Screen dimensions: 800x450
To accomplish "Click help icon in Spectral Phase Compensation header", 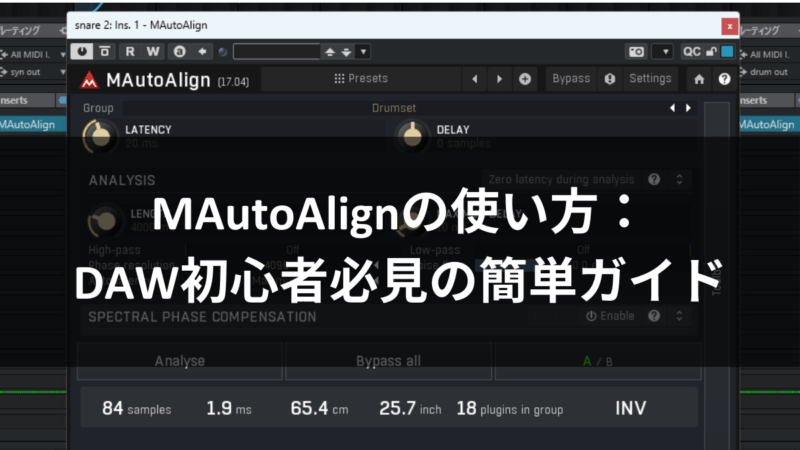I will tap(654, 316).
